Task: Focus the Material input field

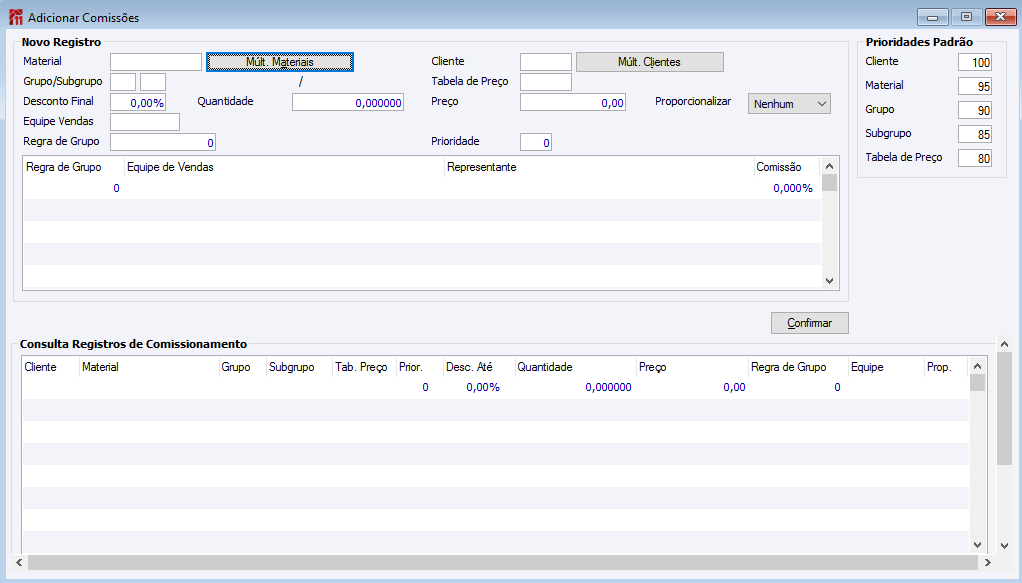Action: (156, 62)
